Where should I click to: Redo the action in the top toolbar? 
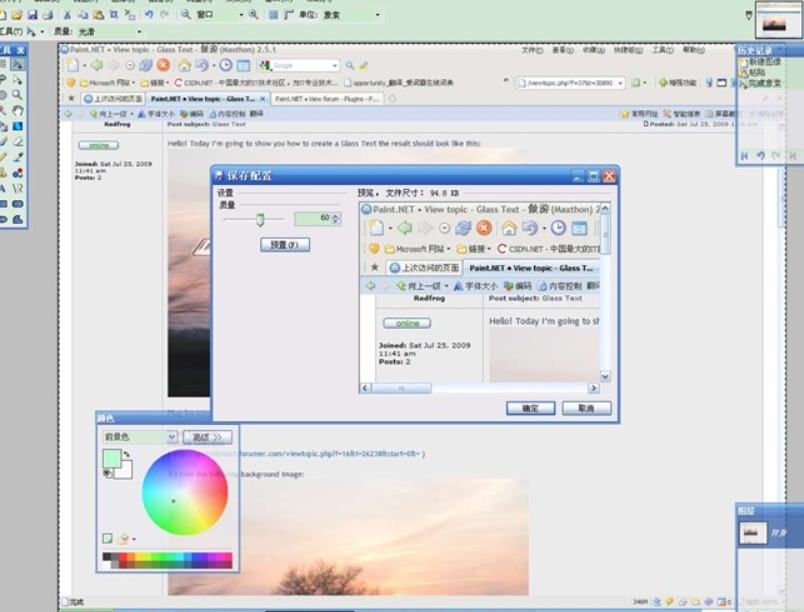point(165,15)
